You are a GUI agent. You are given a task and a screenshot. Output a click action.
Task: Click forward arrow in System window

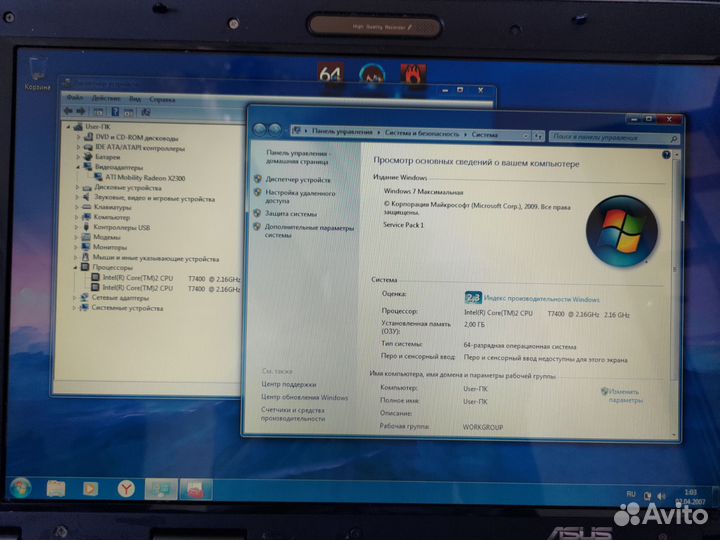point(275,130)
